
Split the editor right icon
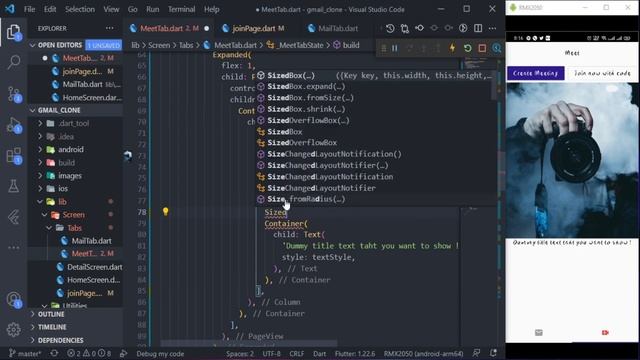pyautogui.click(x=478, y=28)
